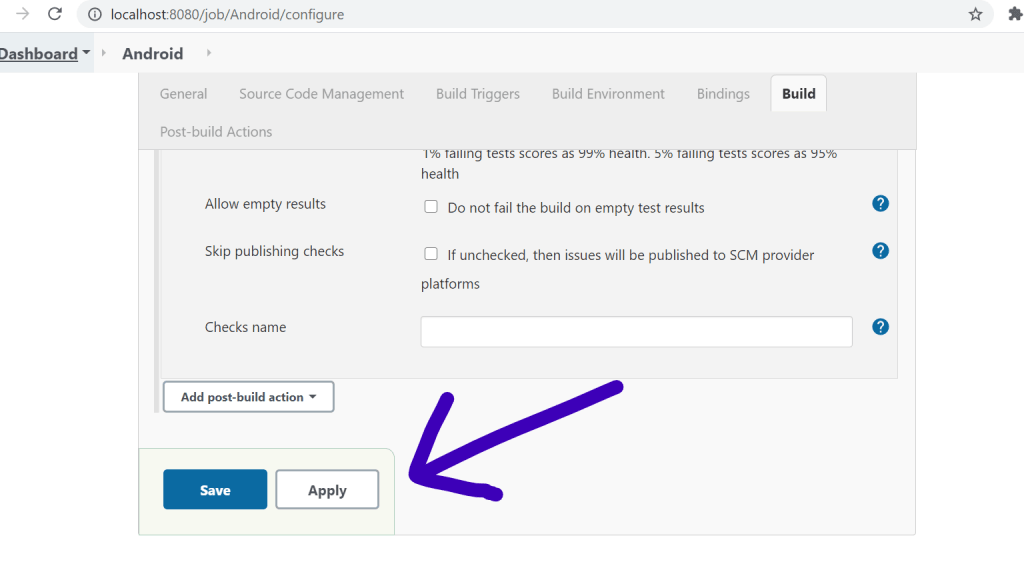Screen dimensions: 1024x574
Task: Click the browser forward arrow
Action: [22, 14]
